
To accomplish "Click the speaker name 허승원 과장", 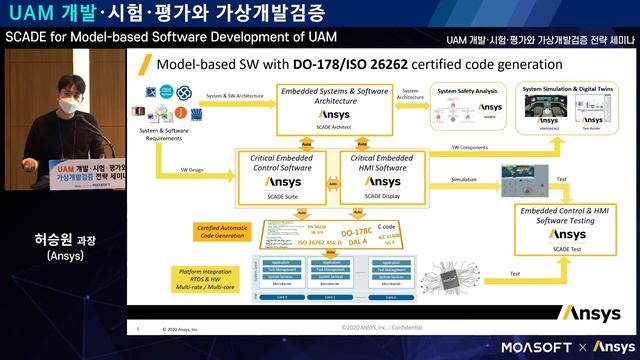I will tap(65, 239).
